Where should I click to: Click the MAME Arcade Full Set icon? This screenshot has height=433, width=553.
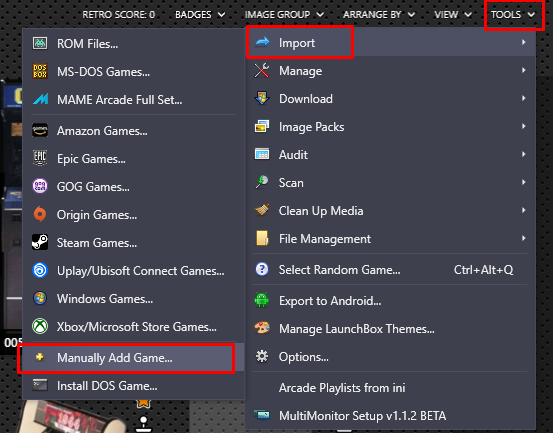point(41,99)
